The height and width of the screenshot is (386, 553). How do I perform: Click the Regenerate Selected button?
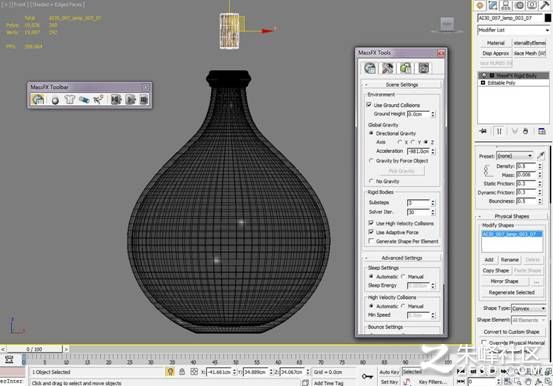pos(511,292)
